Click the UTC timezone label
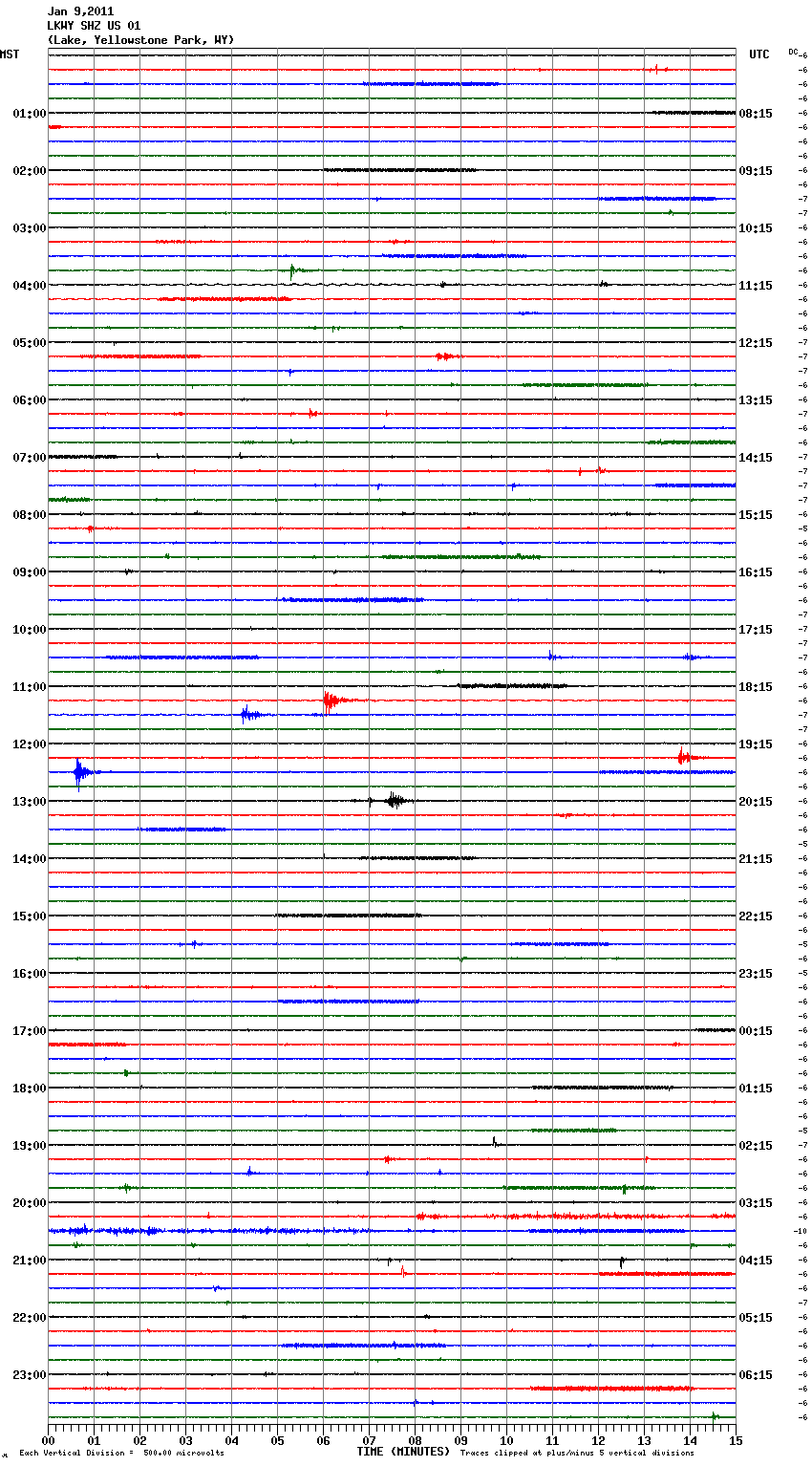The height and width of the screenshot is (1466, 812). pyautogui.click(x=759, y=54)
